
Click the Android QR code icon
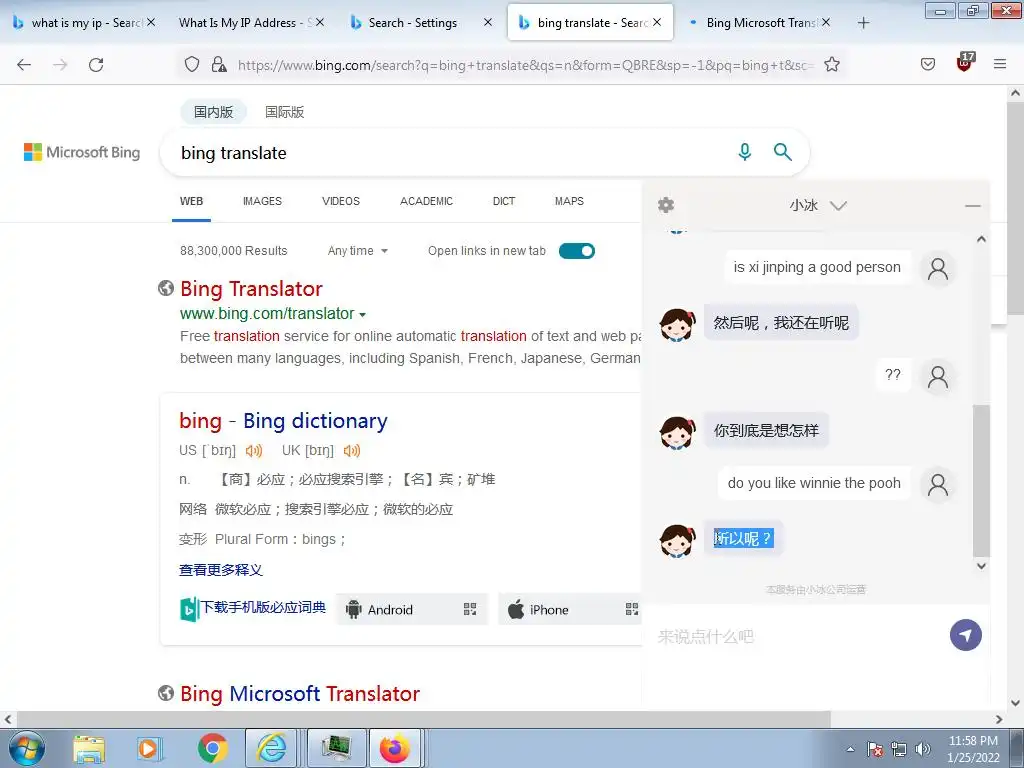470,609
